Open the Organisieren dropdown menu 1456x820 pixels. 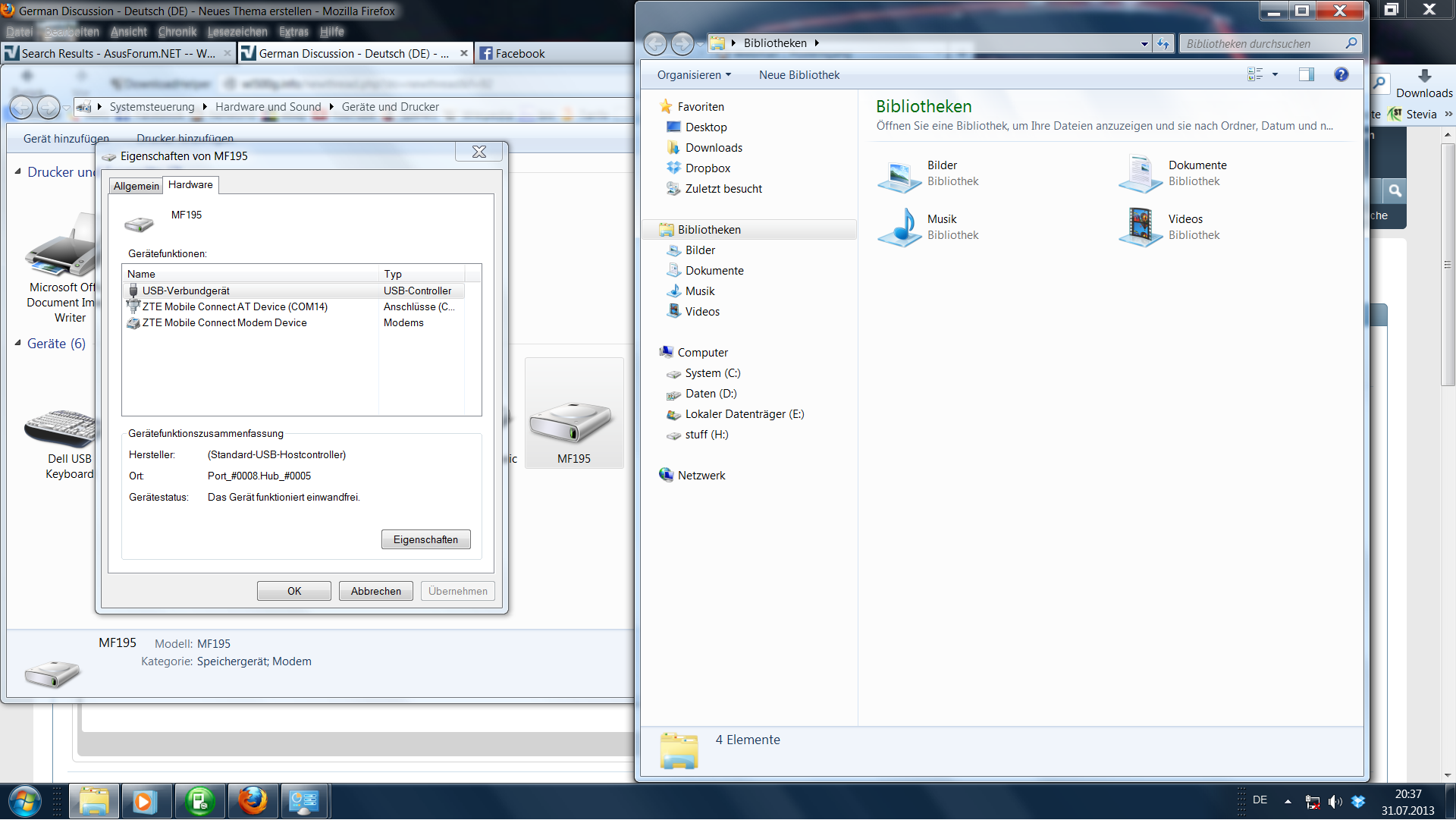[694, 75]
